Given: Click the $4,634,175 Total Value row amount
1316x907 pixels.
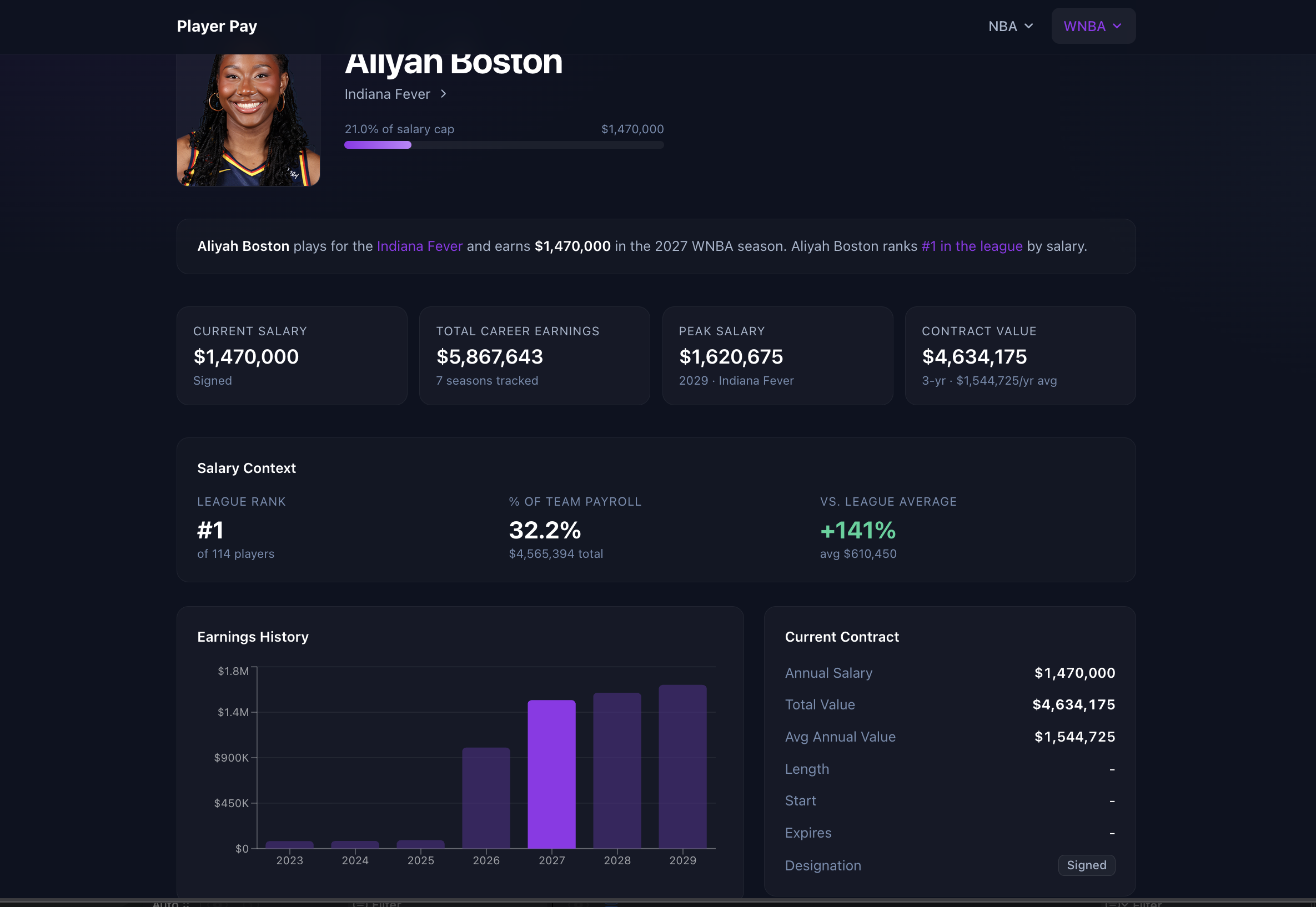Looking at the screenshot, I should coord(1073,705).
